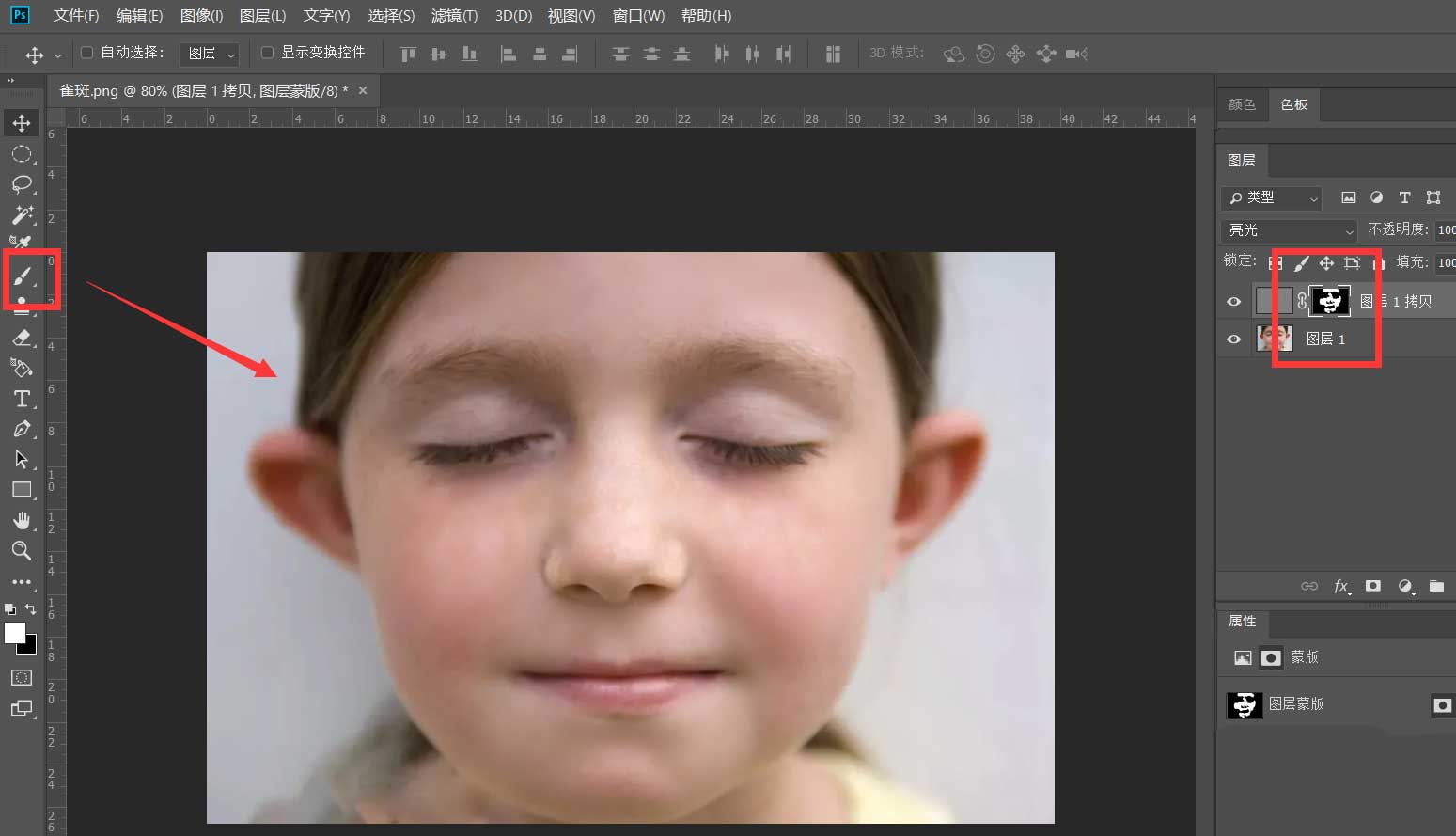Filter layers by shape layers icon
1456x836 pixels.
pyautogui.click(x=1433, y=197)
